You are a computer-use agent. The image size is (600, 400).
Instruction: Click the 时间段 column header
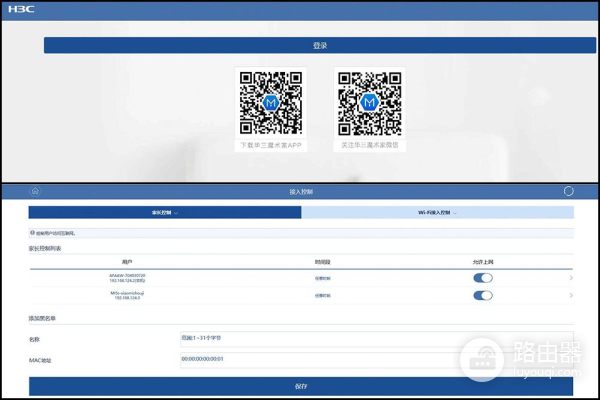[323, 262]
